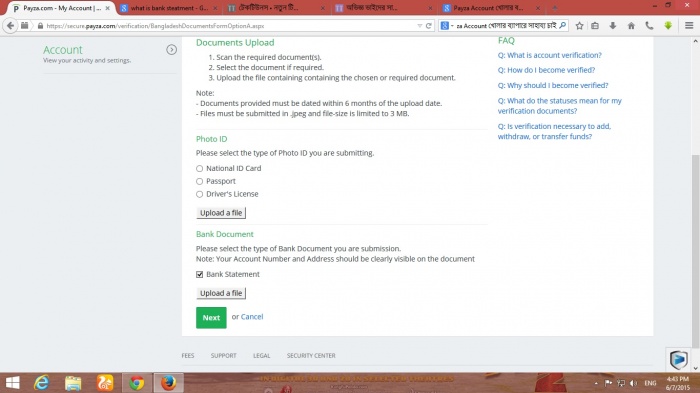Open the Windows Start button
700x393 pixels.
tap(12, 383)
